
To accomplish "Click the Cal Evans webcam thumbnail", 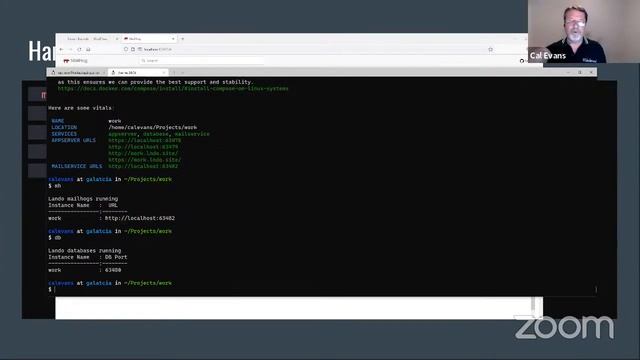I will (x=584, y=31).
